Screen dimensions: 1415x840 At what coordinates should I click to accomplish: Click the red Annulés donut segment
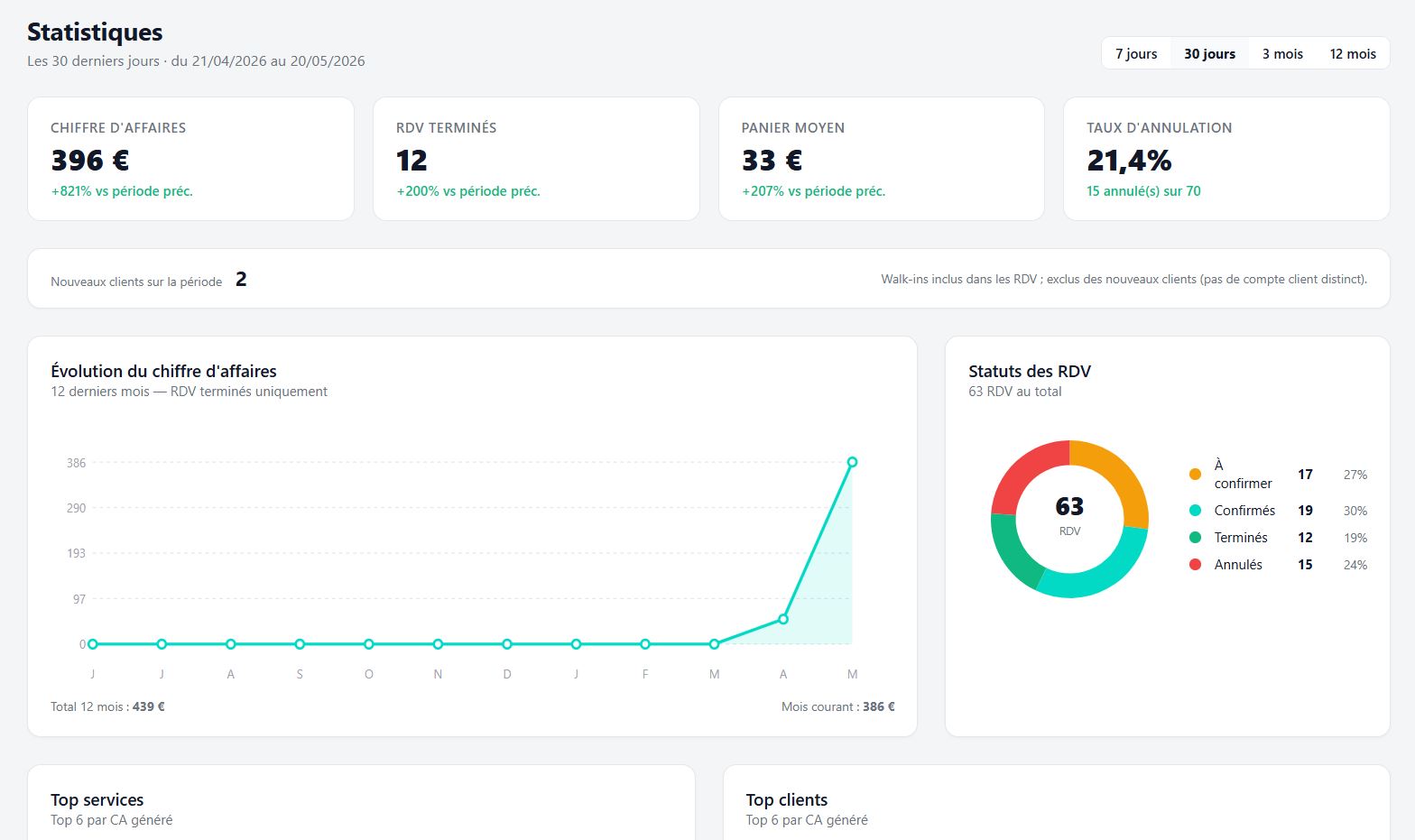coord(1024,474)
